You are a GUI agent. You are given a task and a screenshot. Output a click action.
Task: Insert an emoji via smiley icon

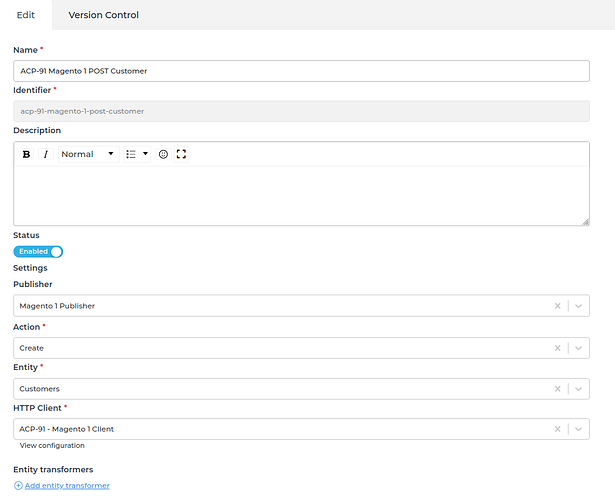pyautogui.click(x=163, y=154)
